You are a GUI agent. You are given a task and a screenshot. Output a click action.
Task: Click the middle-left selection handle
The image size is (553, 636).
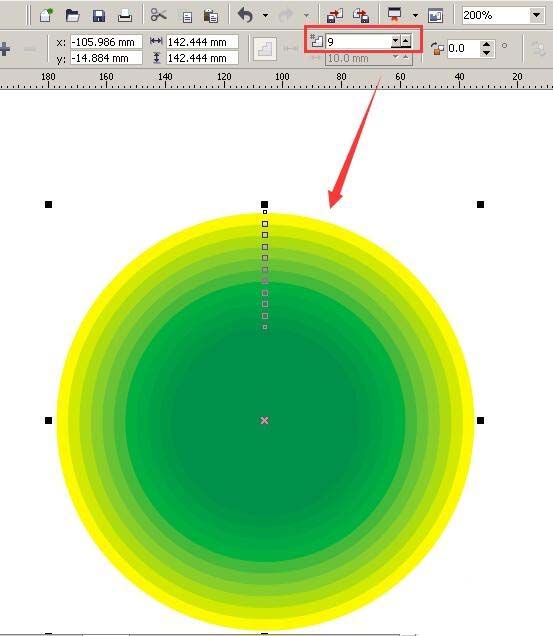point(48,421)
